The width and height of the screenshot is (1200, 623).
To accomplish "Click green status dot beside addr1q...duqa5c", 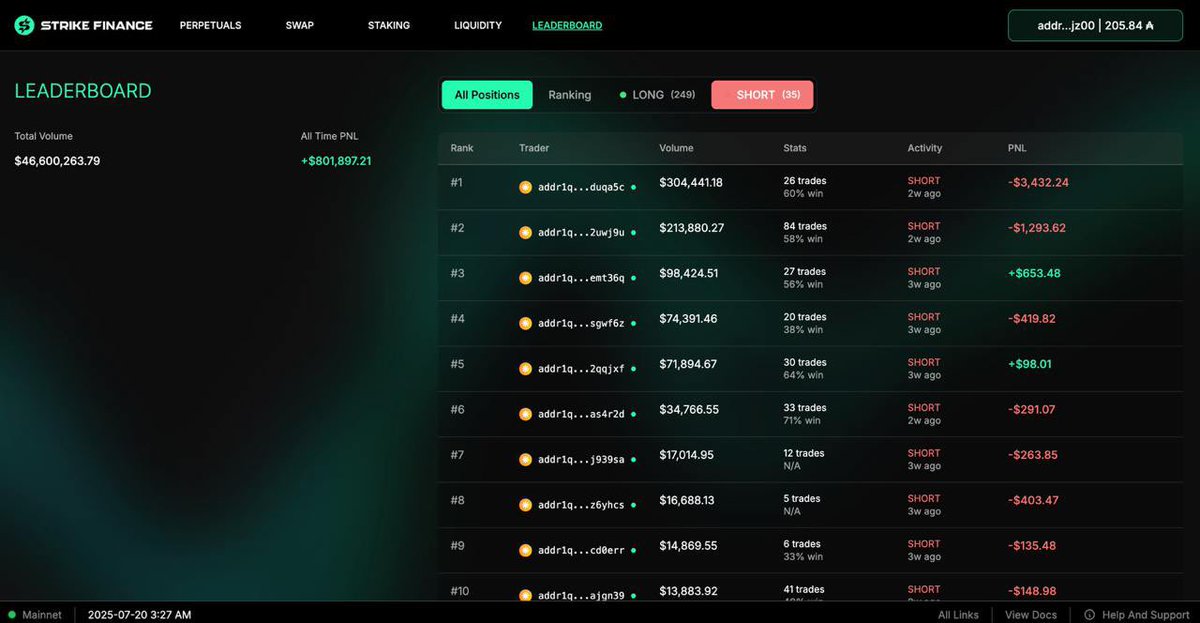I will (x=633, y=187).
